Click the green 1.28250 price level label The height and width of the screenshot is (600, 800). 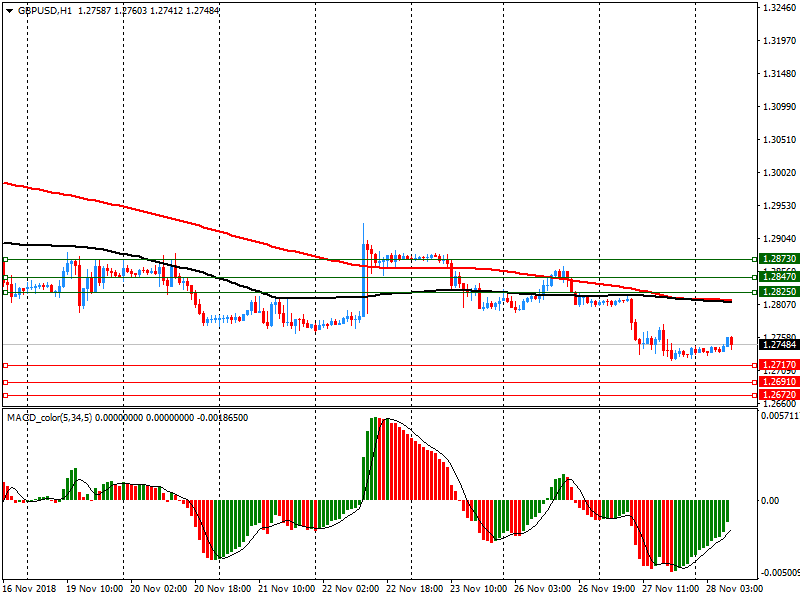coord(777,292)
